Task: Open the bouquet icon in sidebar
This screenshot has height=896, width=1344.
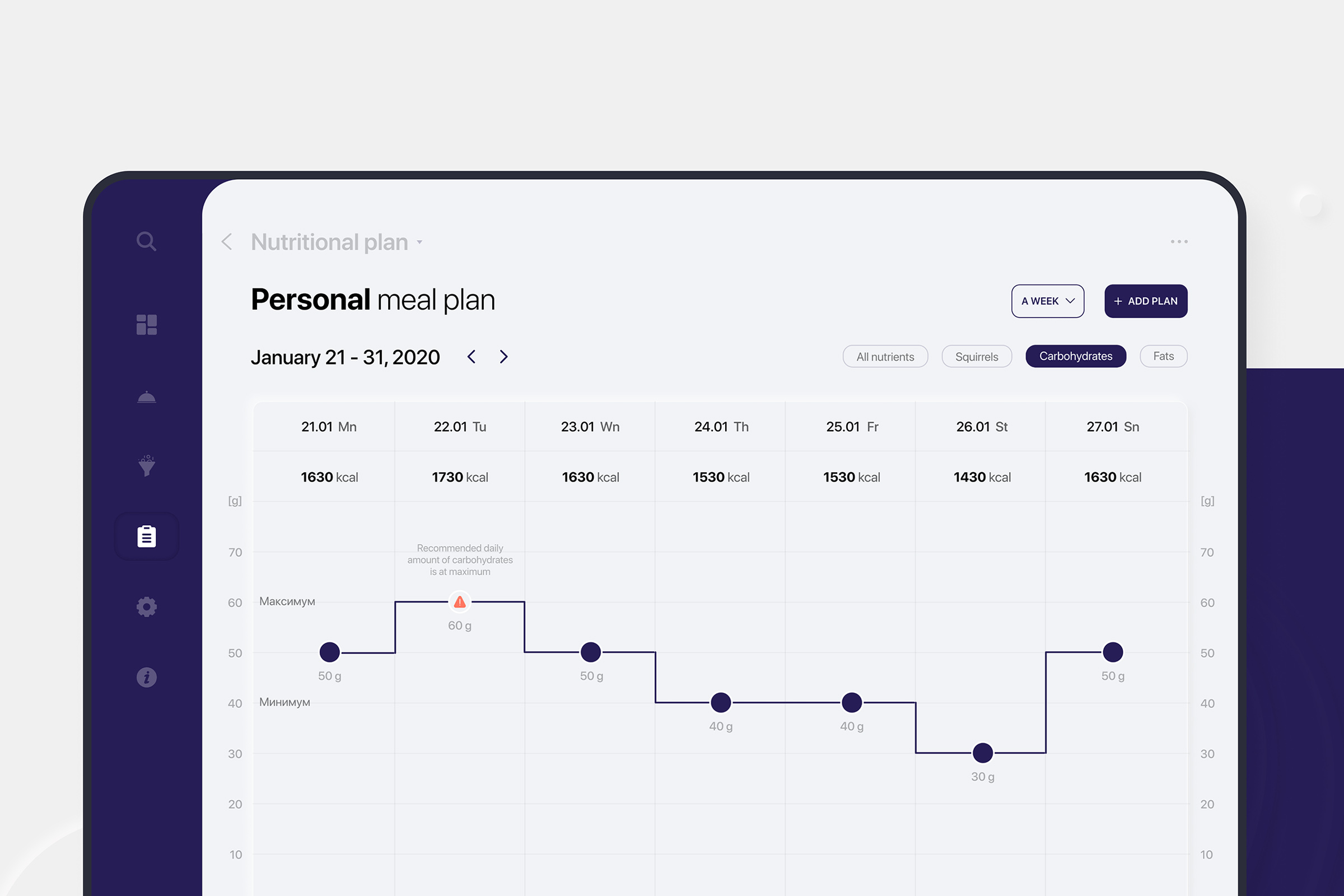Action: point(147,466)
